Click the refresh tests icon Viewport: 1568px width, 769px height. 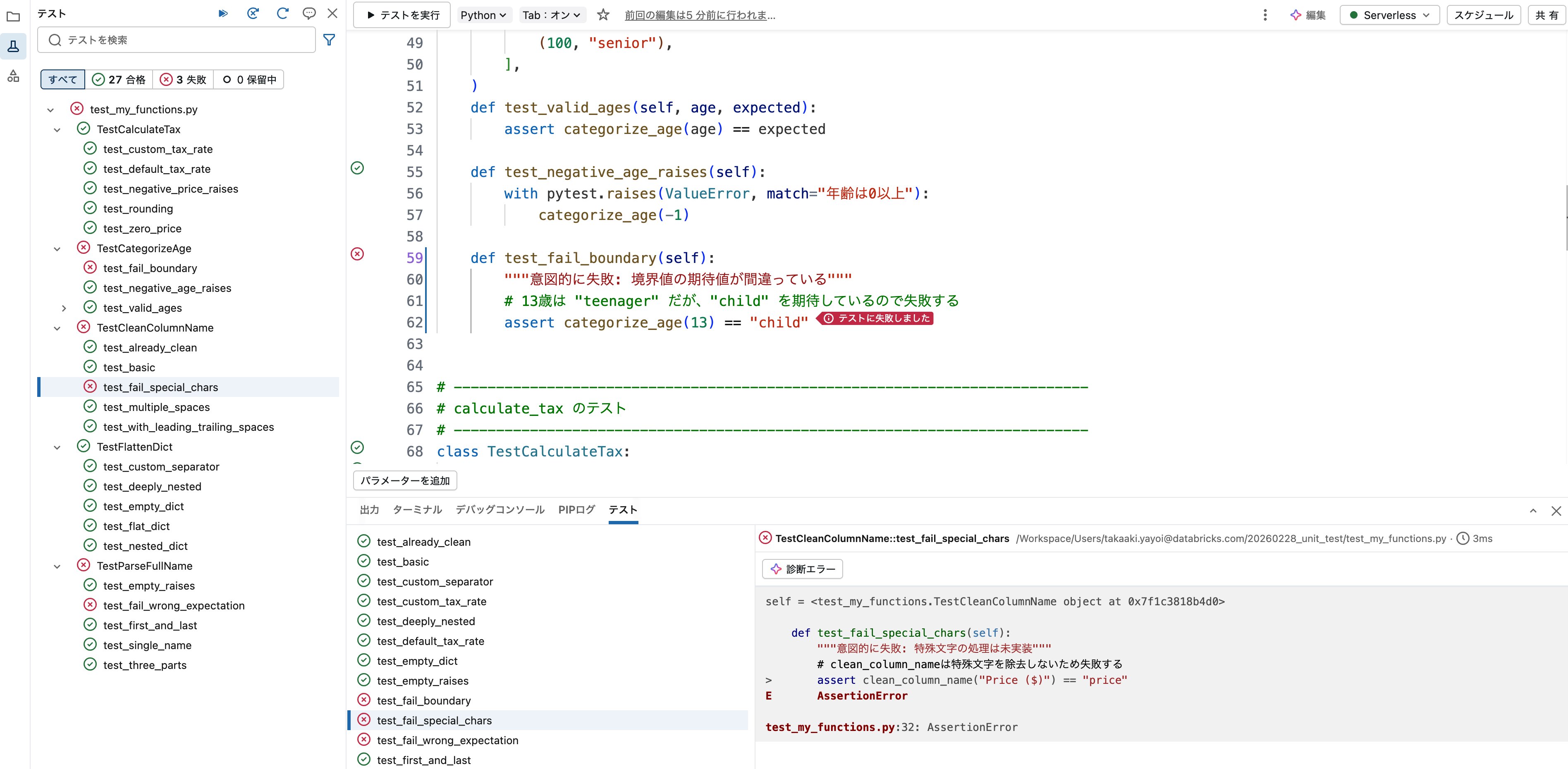(x=282, y=13)
